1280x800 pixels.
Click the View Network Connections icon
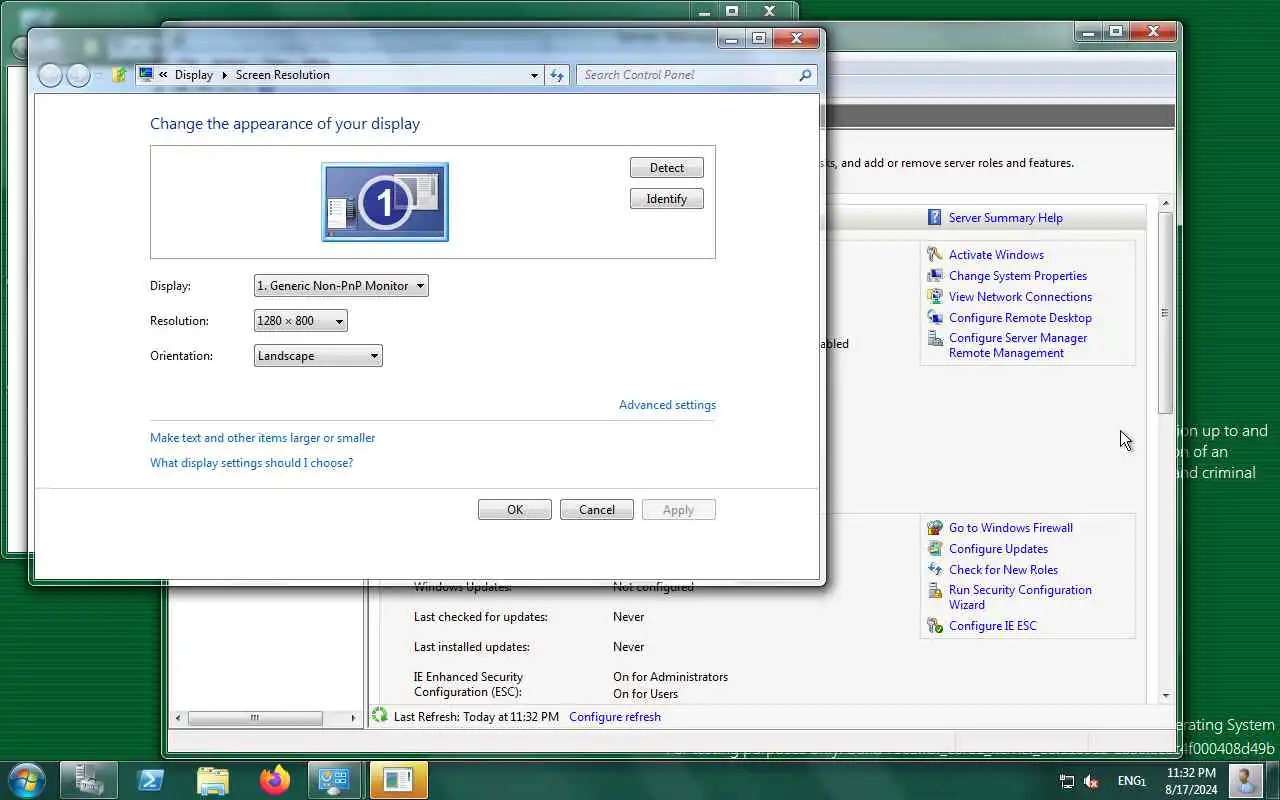point(934,297)
